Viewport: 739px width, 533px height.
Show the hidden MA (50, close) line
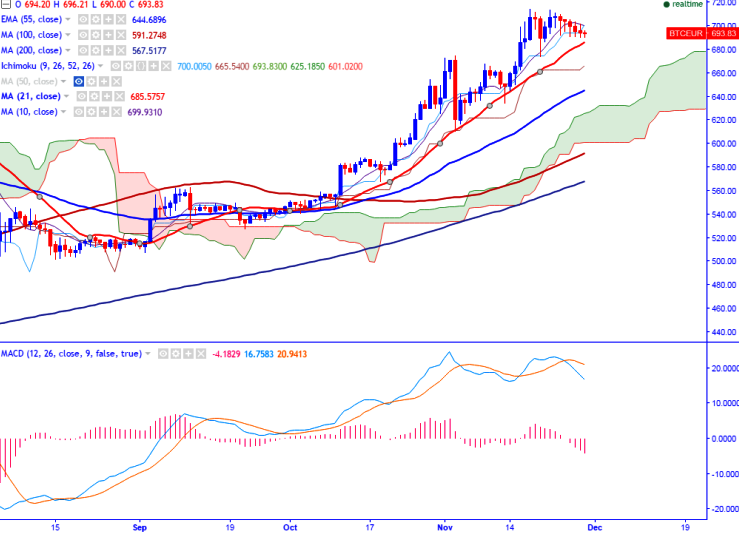(x=79, y=82)
